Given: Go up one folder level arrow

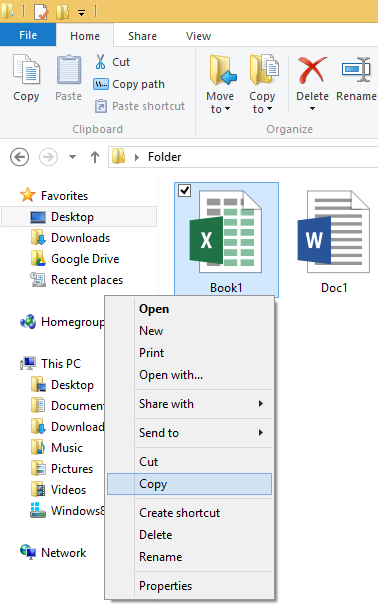Looking at the screenshot, I should pos(95,157).
